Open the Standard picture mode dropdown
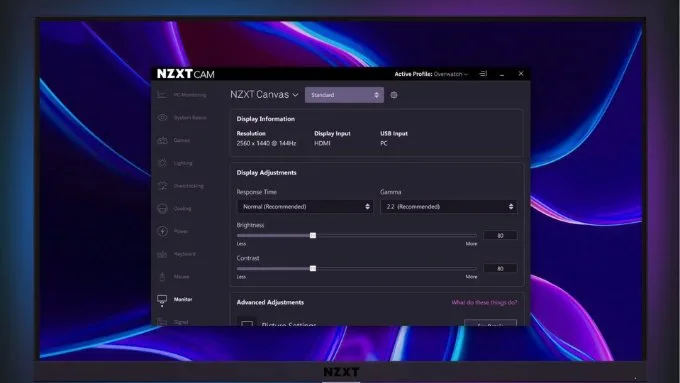Viewport: 680px width, 383px height. (344, 95)
